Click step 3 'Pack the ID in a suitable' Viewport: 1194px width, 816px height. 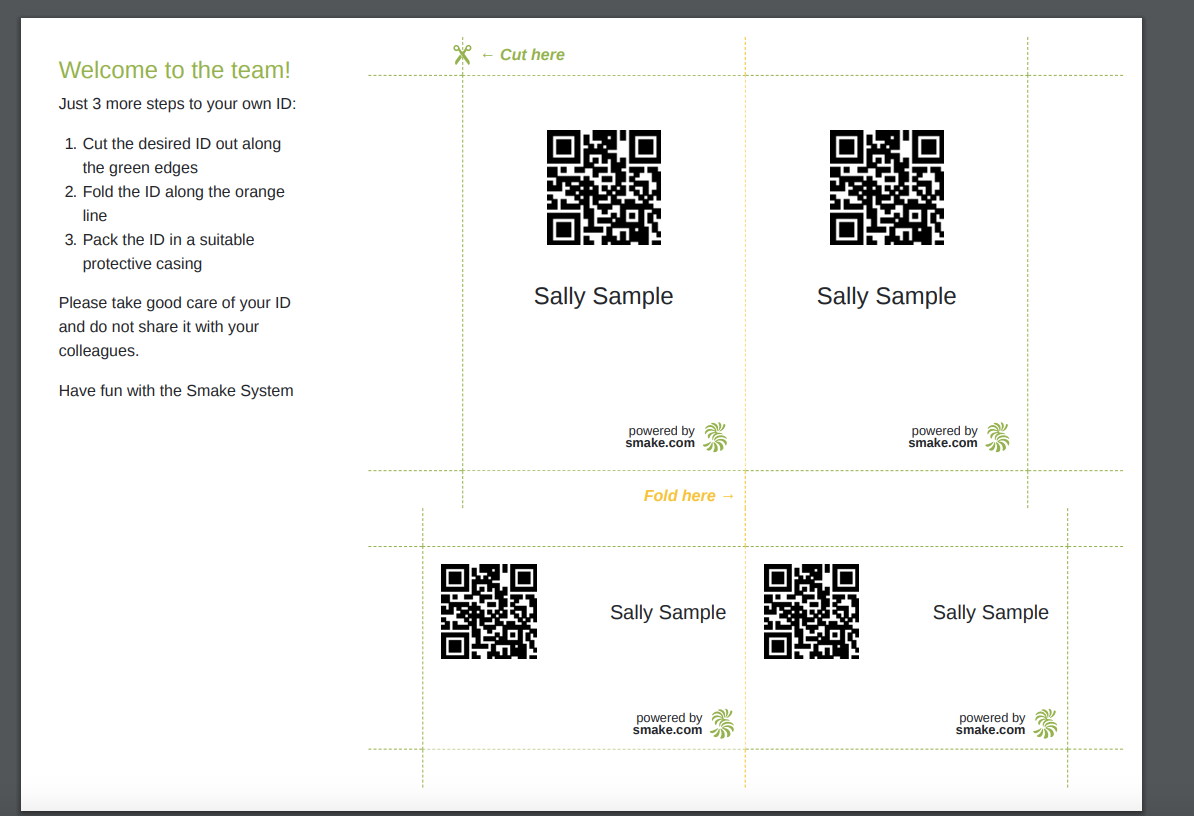(x=168, y=240)
